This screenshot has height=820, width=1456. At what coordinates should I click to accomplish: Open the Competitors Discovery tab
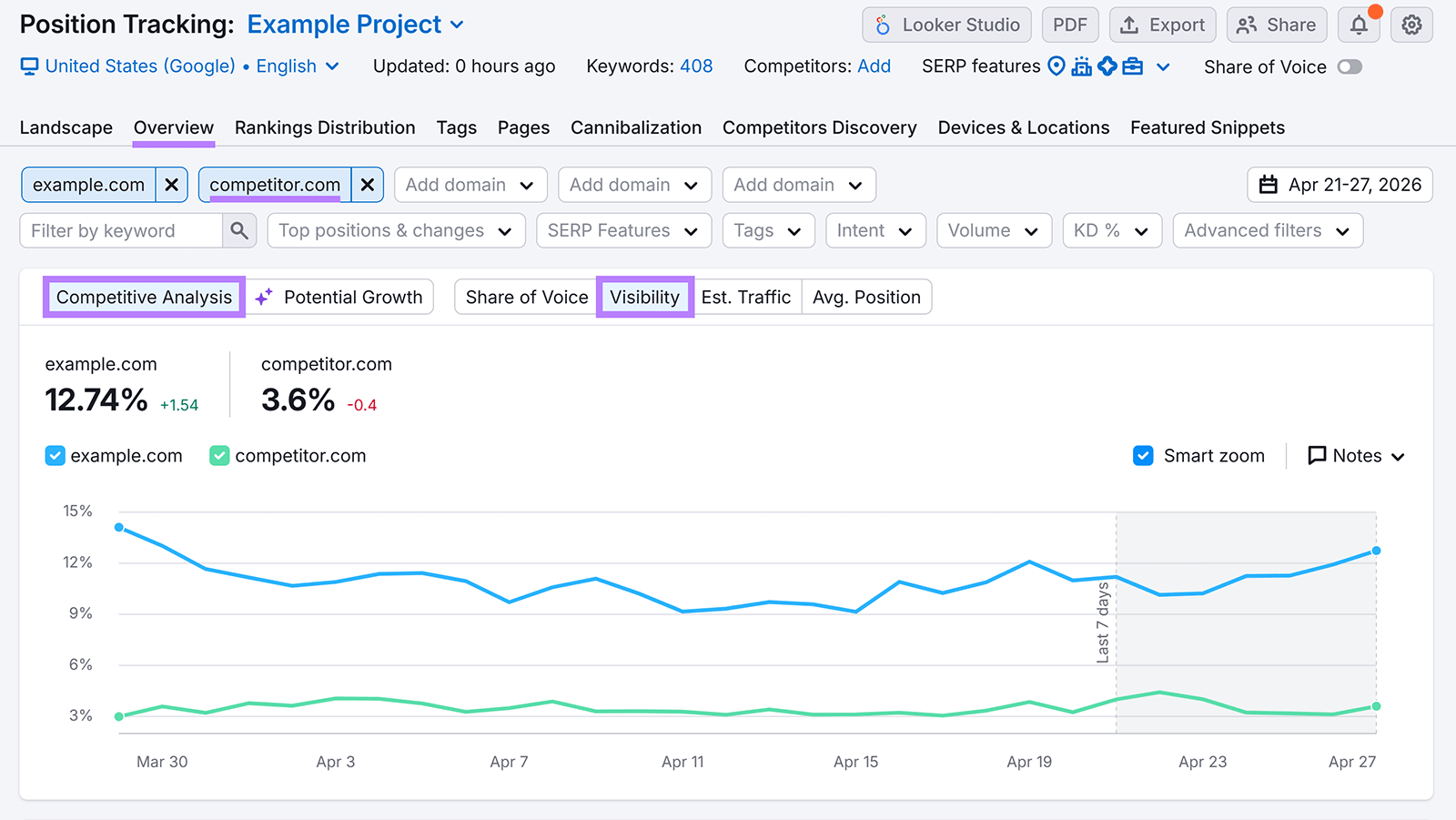click(820, 128)
